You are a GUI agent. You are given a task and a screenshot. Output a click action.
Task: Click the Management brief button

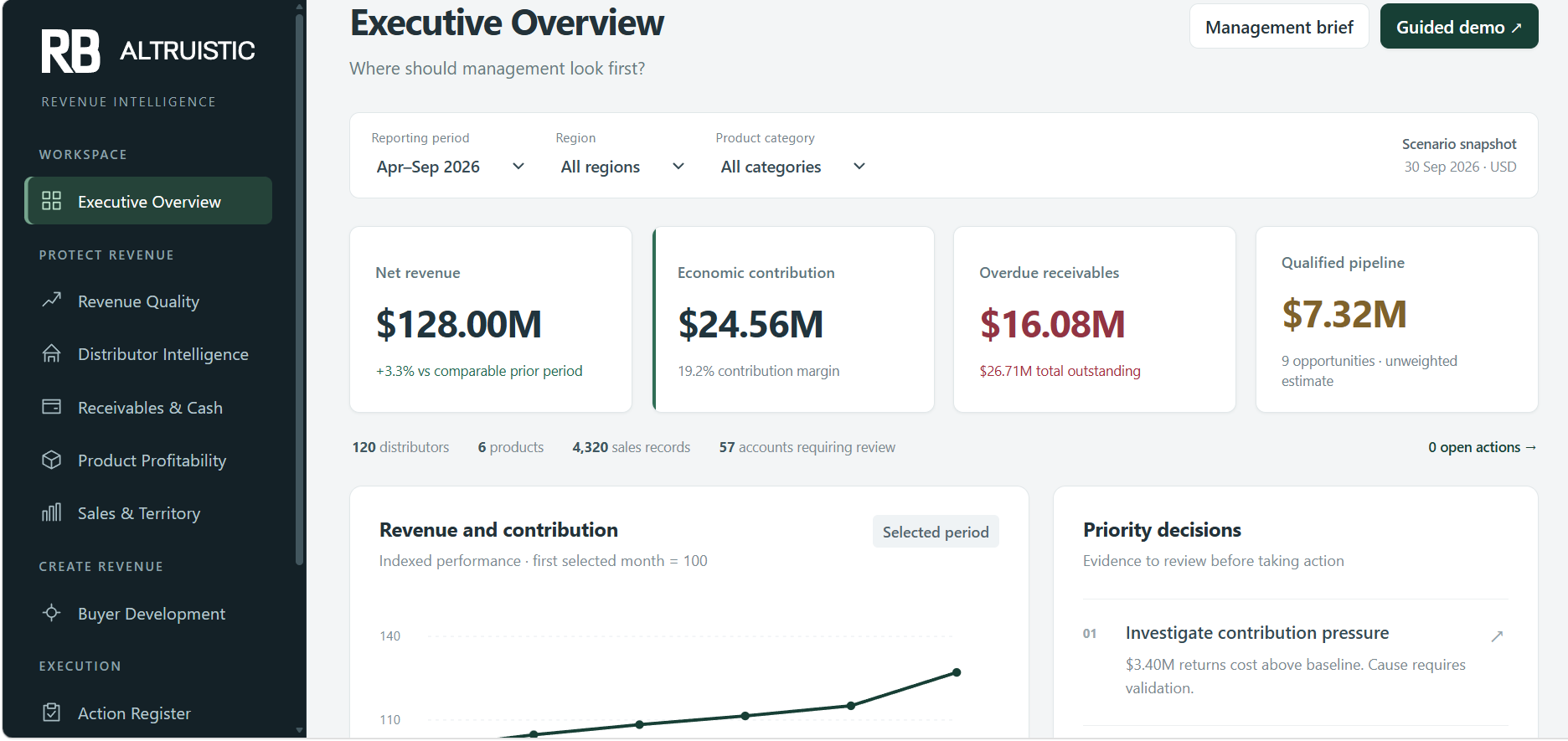point(1279,27)
